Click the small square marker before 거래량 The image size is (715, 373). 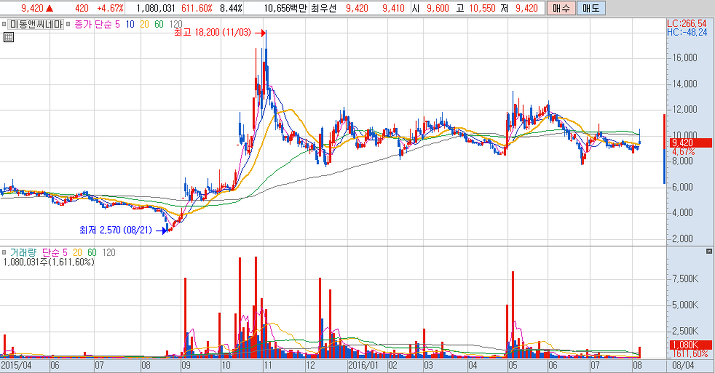(x=4, y=252)
